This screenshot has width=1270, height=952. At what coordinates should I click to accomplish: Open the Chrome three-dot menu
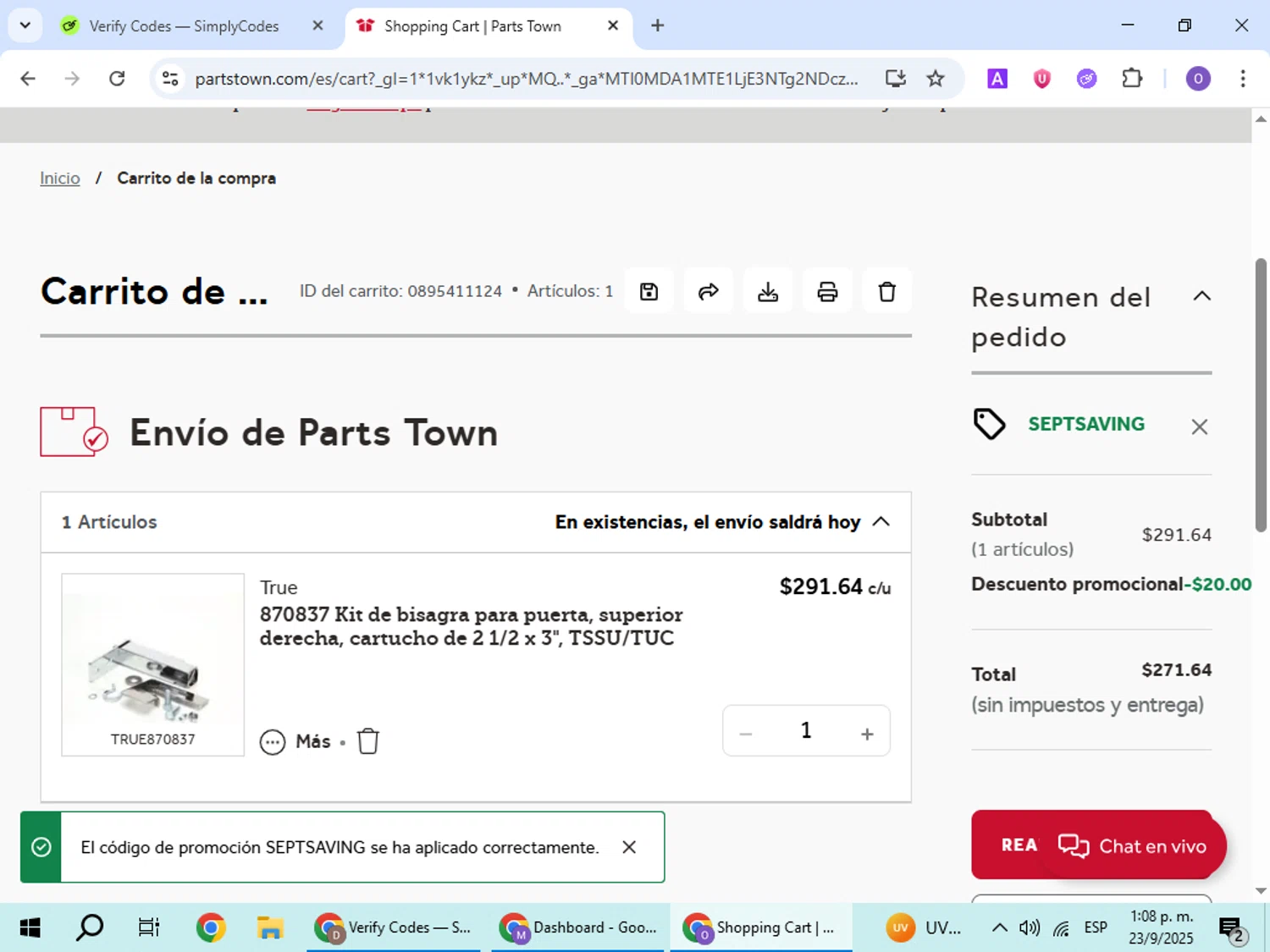(x=1242, y=79)
